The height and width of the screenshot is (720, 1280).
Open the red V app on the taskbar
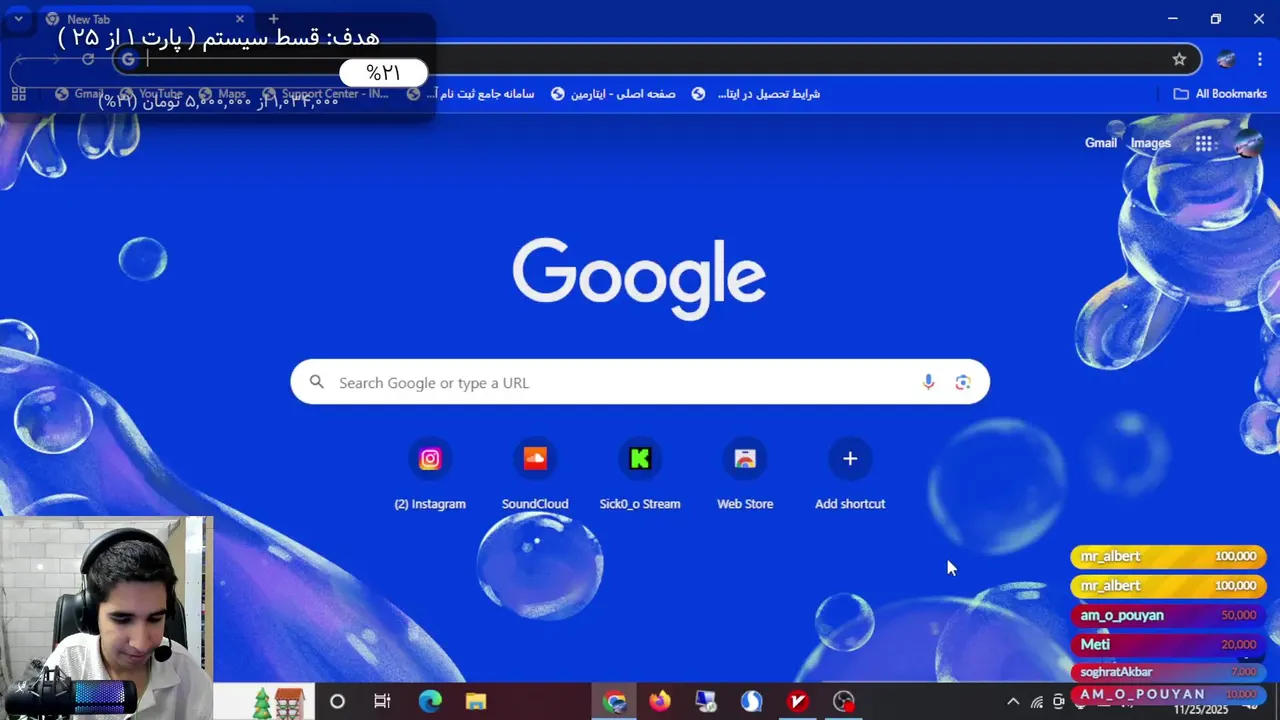(798, 701)
